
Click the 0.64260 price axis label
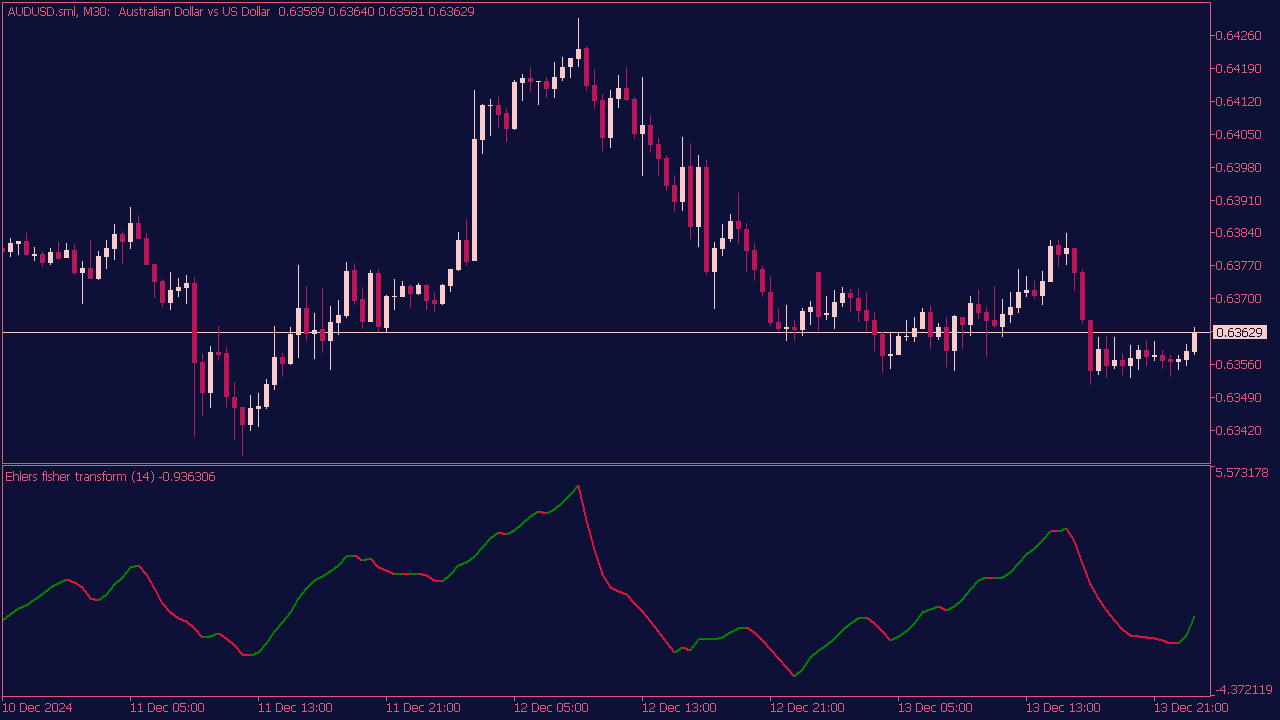1237,36
